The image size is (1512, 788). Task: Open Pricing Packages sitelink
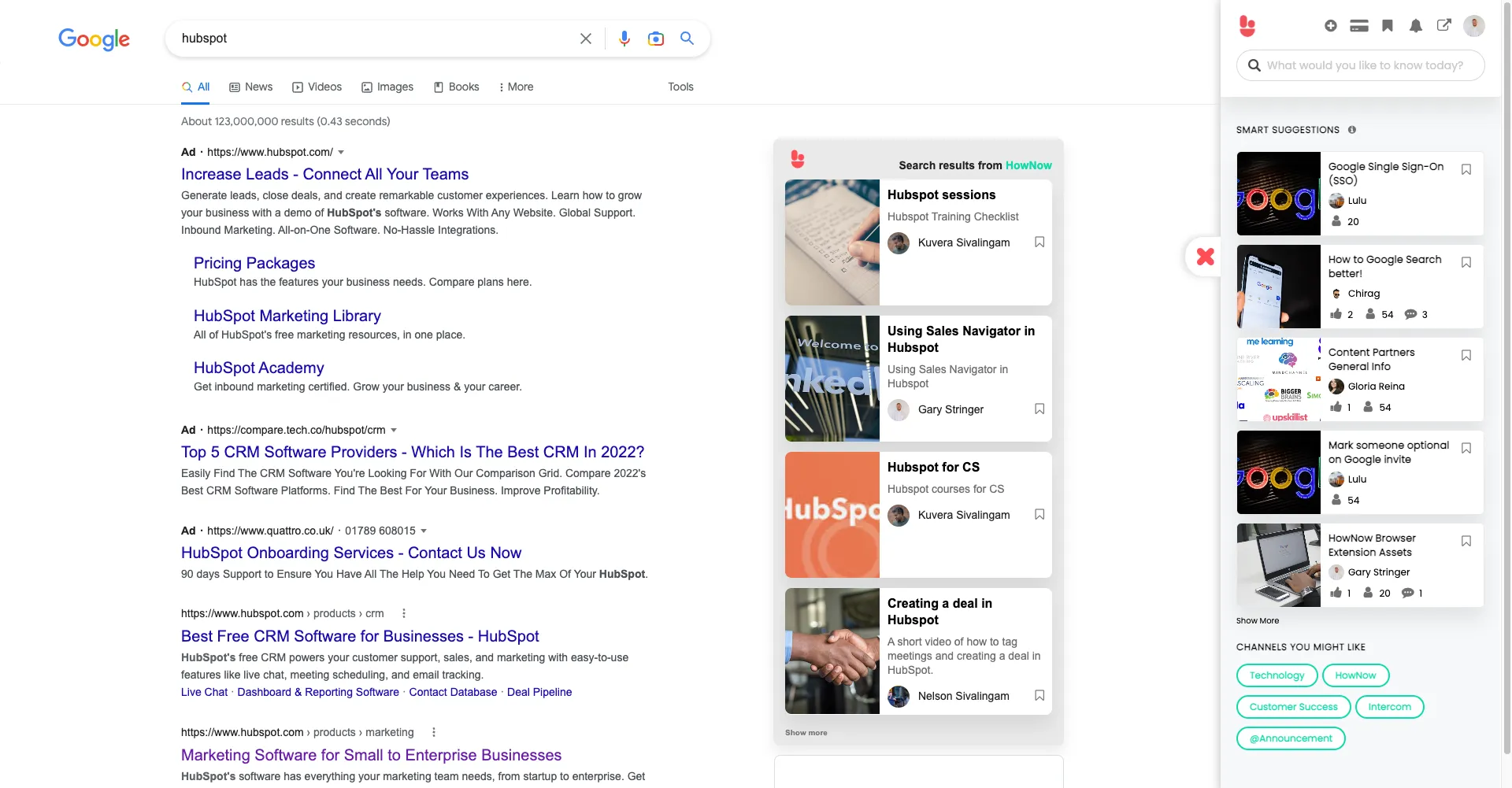pyautogui.click(x=254, y=263)
